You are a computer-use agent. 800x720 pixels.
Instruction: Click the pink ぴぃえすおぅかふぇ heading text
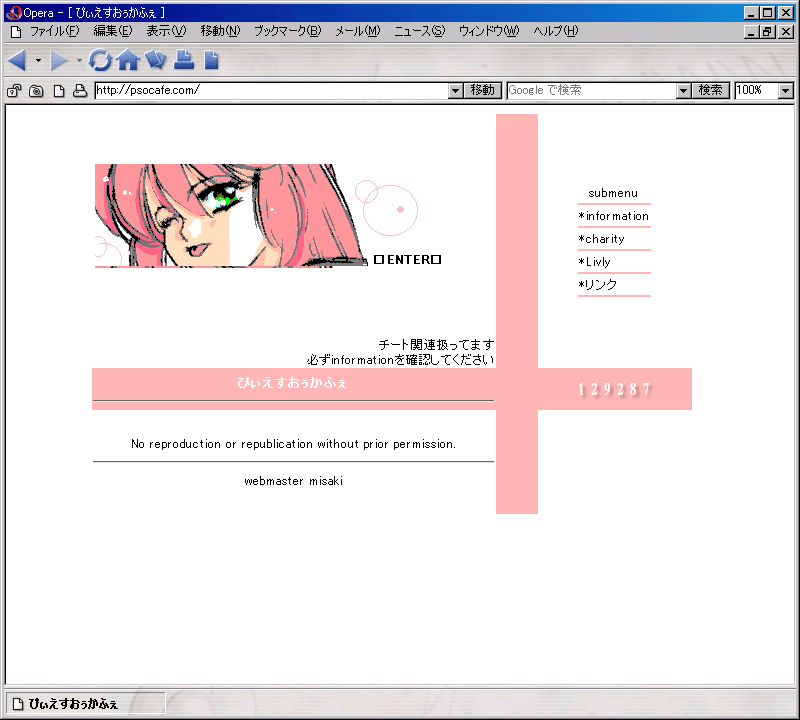pyautogui.click(x=292, y=383)
